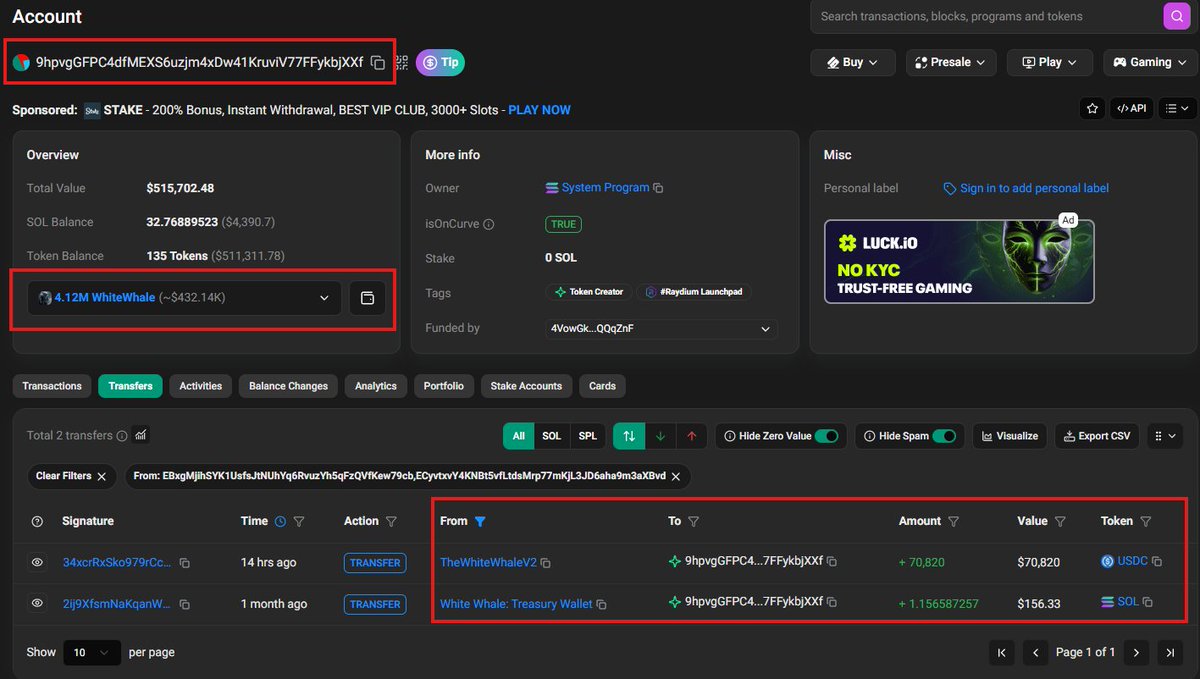Image resolution: width=1200 pixels, height=679 pixels.
Task: Remove the From: EBxgMjih… filter chip
Action: click(675, 477)
